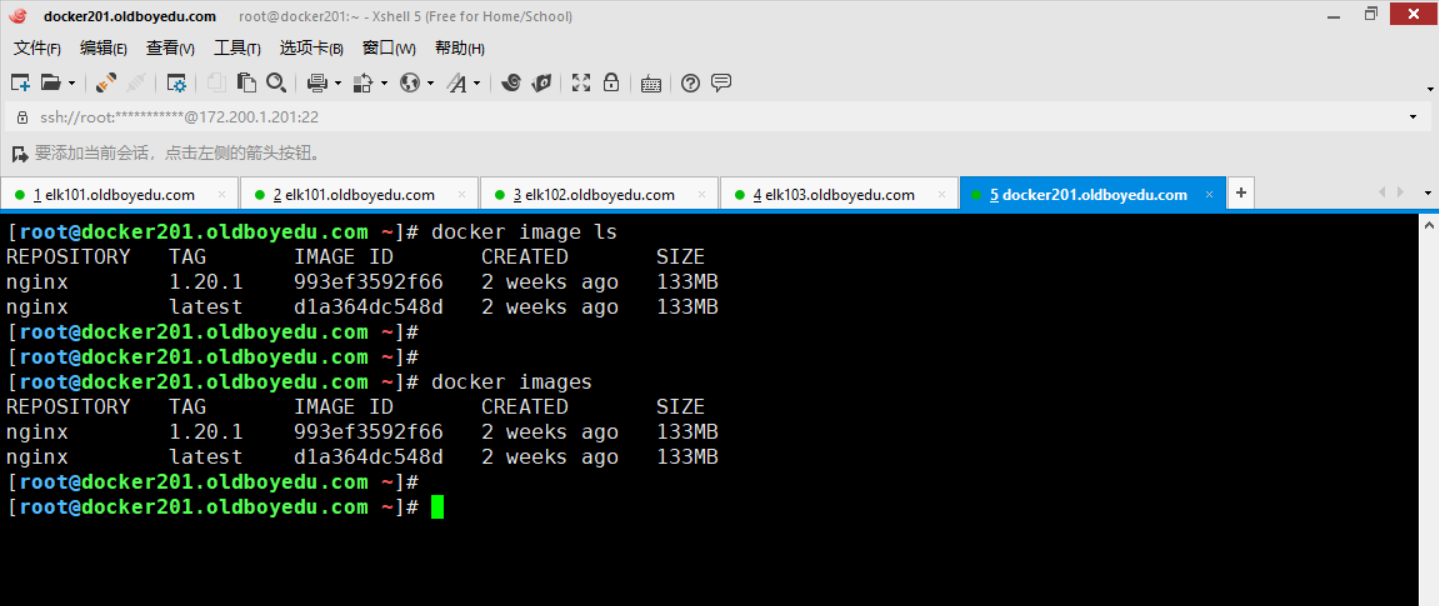
Task: Switch to the 3 elk102.oldboyedu.com tab
Action: coord(594,195)
